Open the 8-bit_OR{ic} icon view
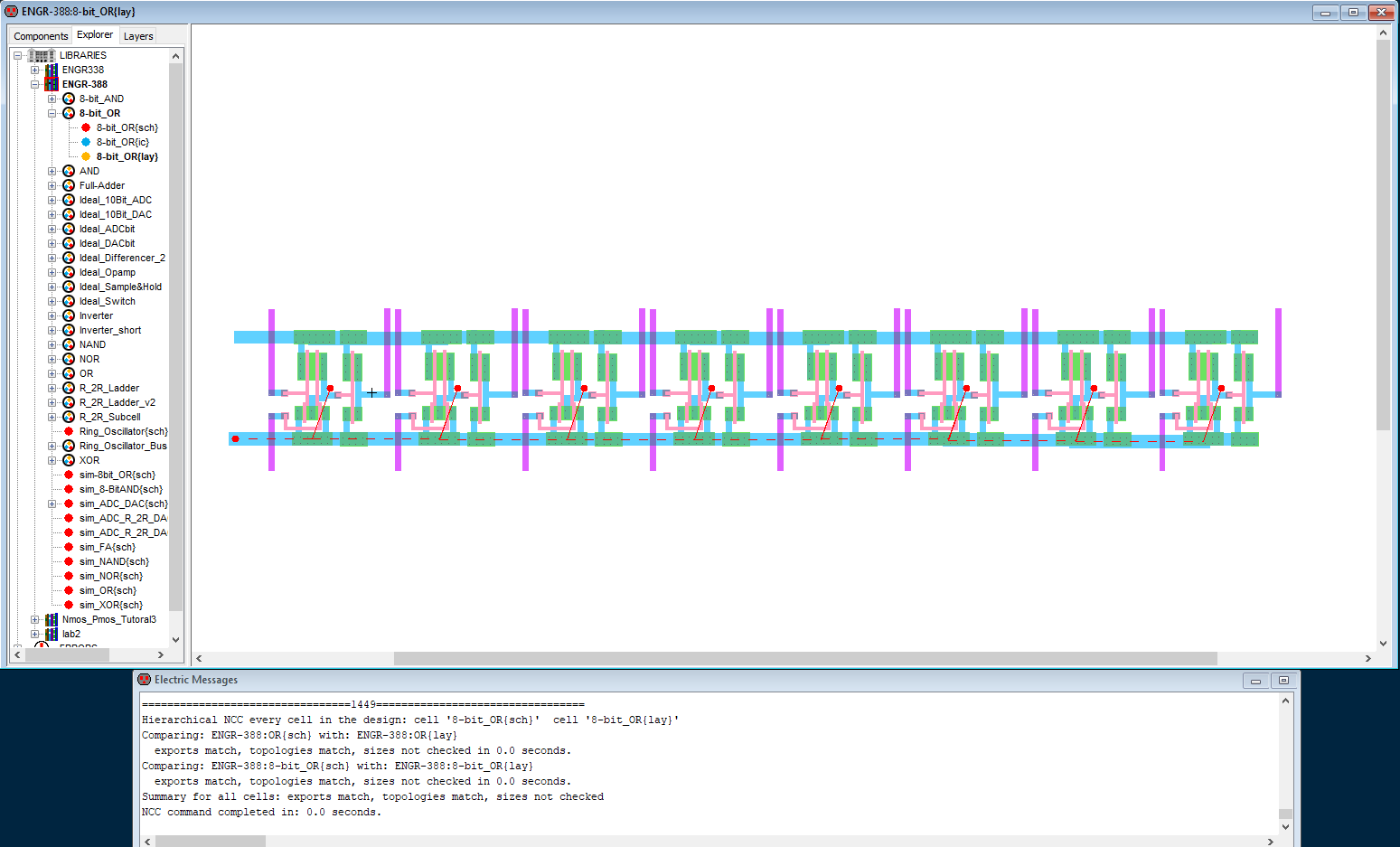Image resolution: width=1400 pixels, height=847 pixels. click(x=86, y=142)
